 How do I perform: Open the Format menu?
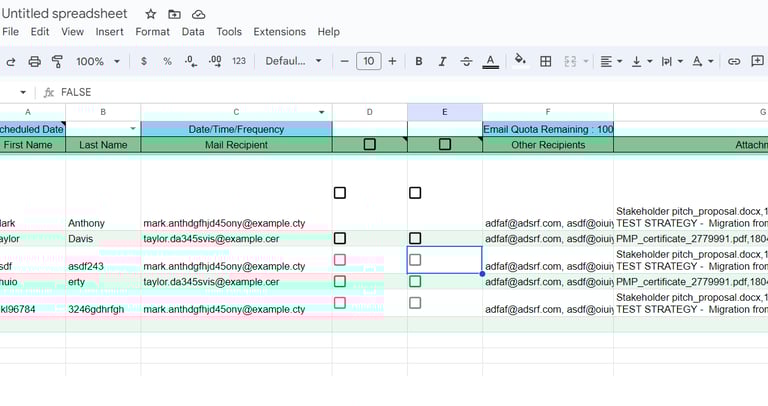(x=152, y=32)
